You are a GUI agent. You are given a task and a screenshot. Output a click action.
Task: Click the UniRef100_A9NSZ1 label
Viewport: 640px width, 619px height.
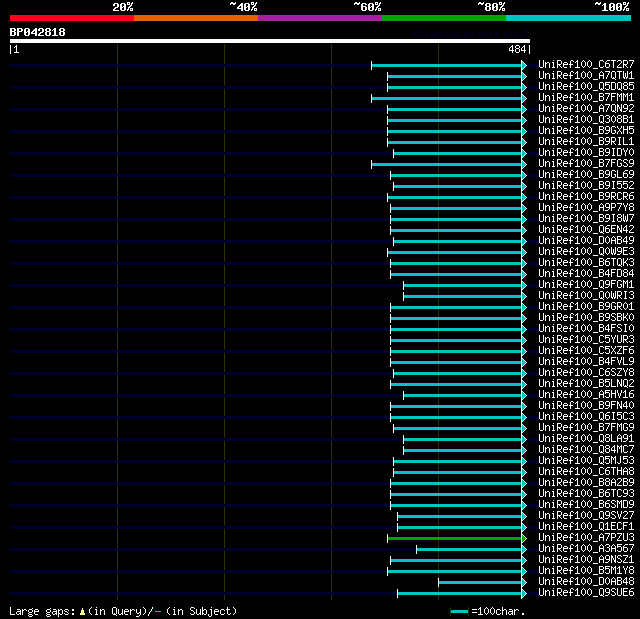pos(586,560)
